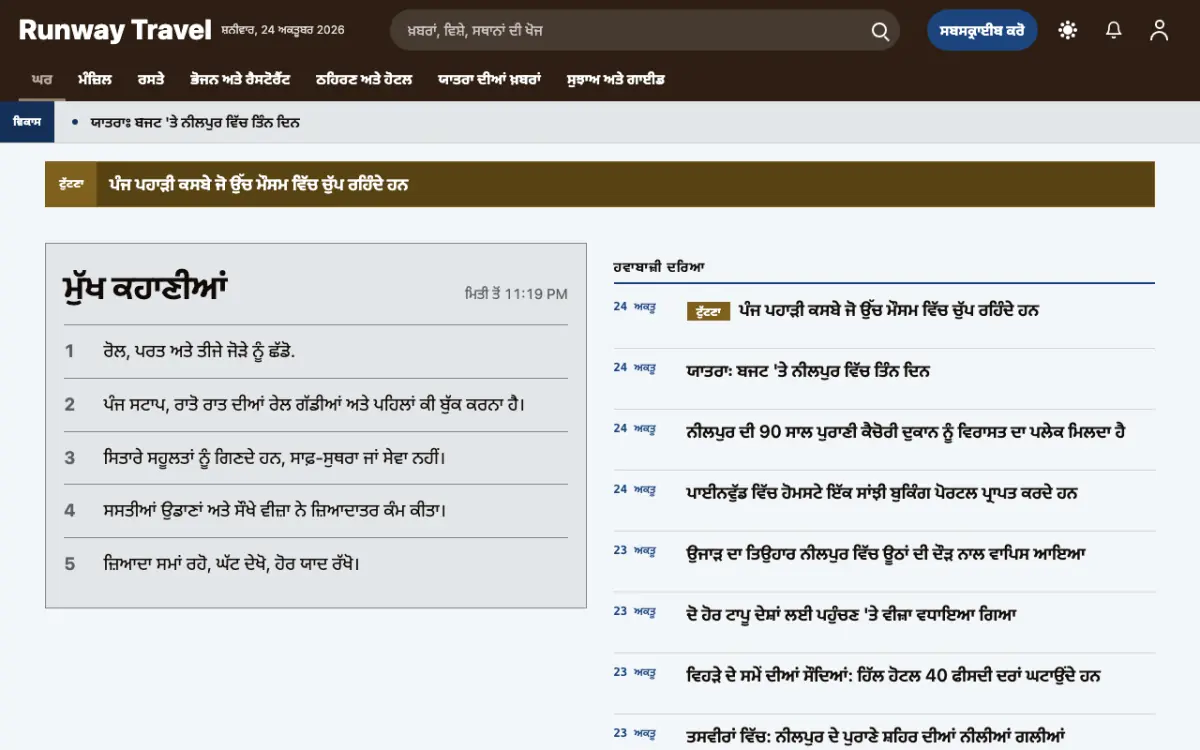Viewport: 1200px width, 750px height.
Task: Open the feed story starting ਦੋ ਹੋਰ ਟਾਪੂ ਦੇਸ਼ਾਂ
Action: point(852,614)
